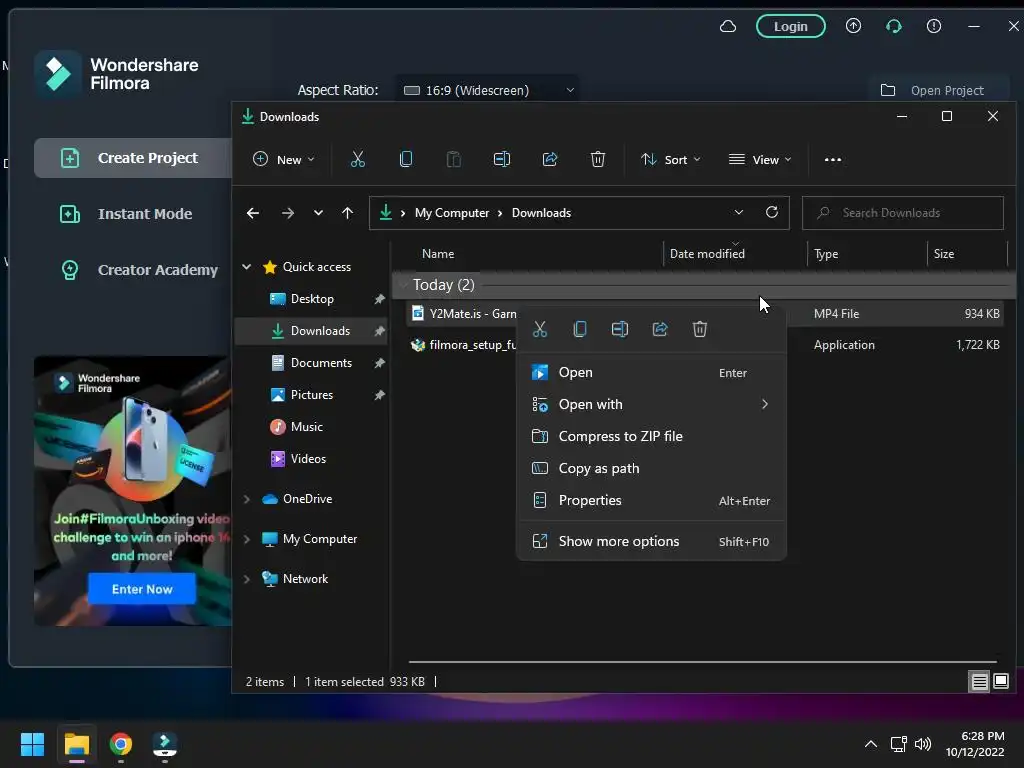Click the Rename icon in context menu
This screenshot has height=768, width=1024.
[x=620, y=329]
